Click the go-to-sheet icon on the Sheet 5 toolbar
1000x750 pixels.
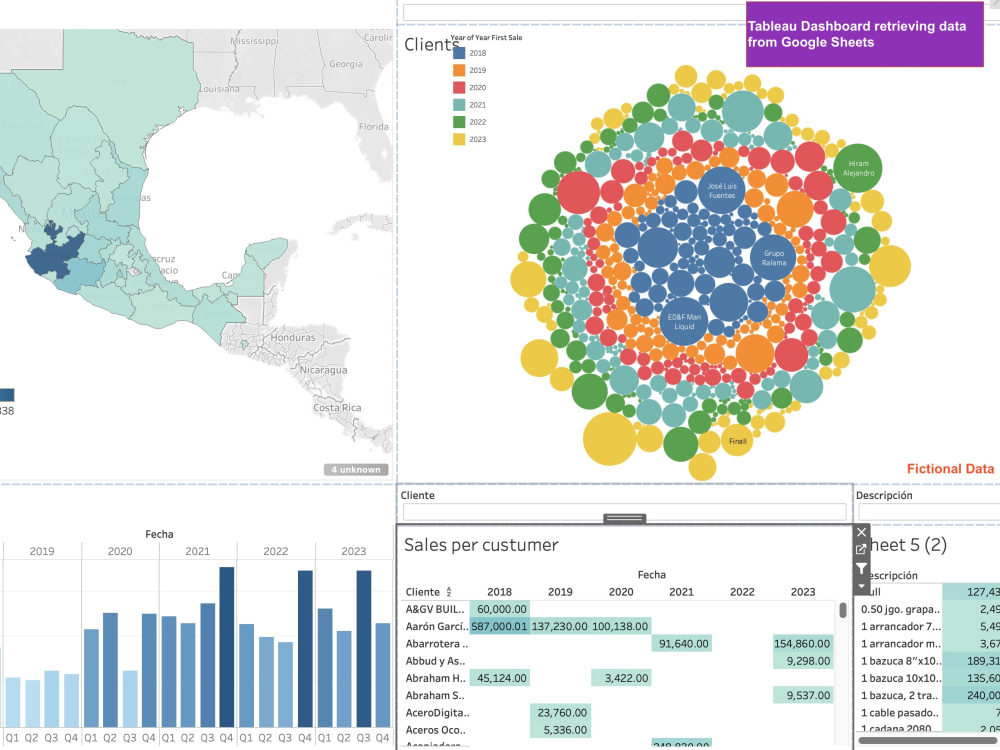pyautogui.click(x=861, y=547)
